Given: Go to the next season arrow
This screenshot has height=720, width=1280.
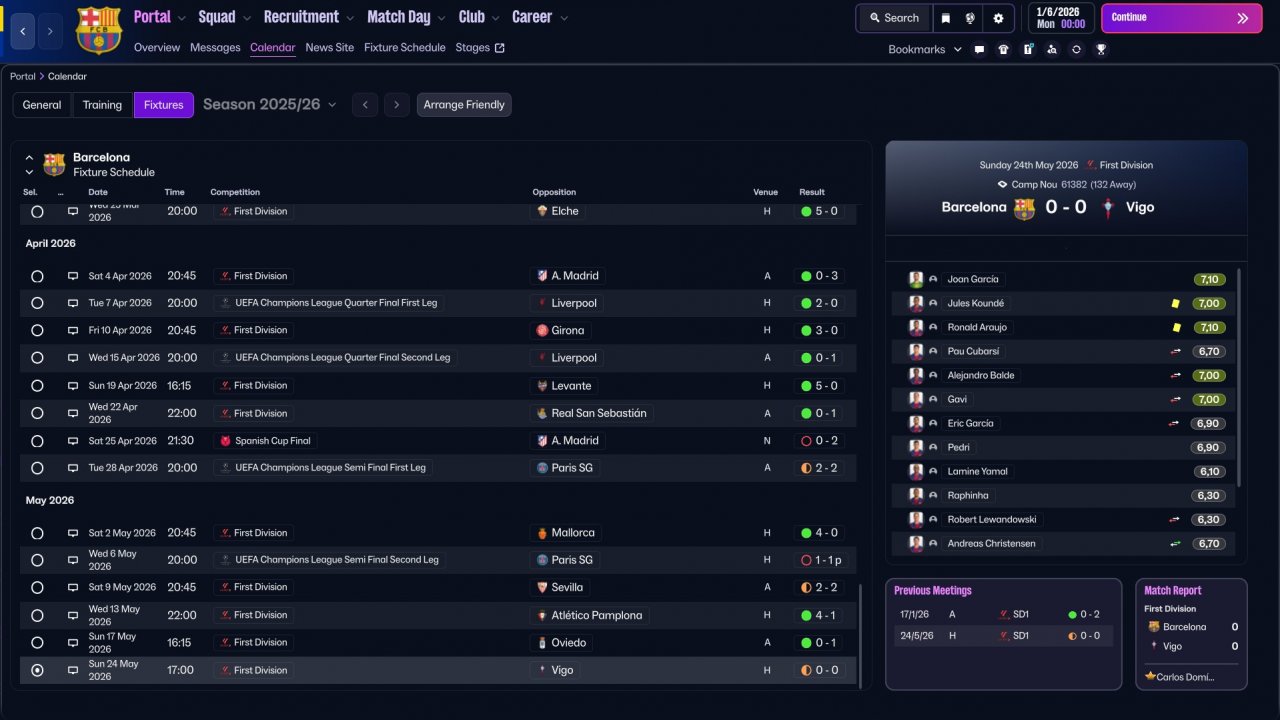Looking at the screenshot, I should [x=397, y=105].
